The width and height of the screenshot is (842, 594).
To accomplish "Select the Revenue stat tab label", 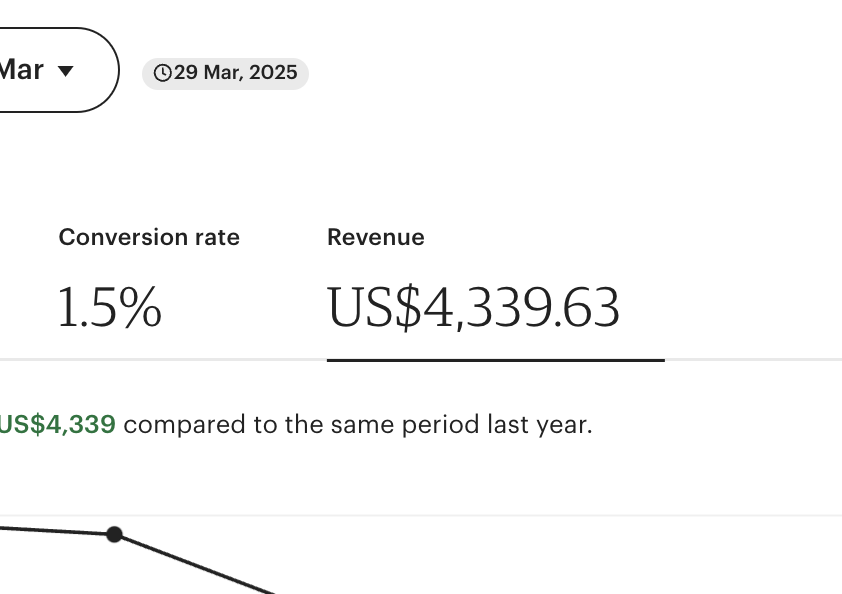I will pos(376,237).
